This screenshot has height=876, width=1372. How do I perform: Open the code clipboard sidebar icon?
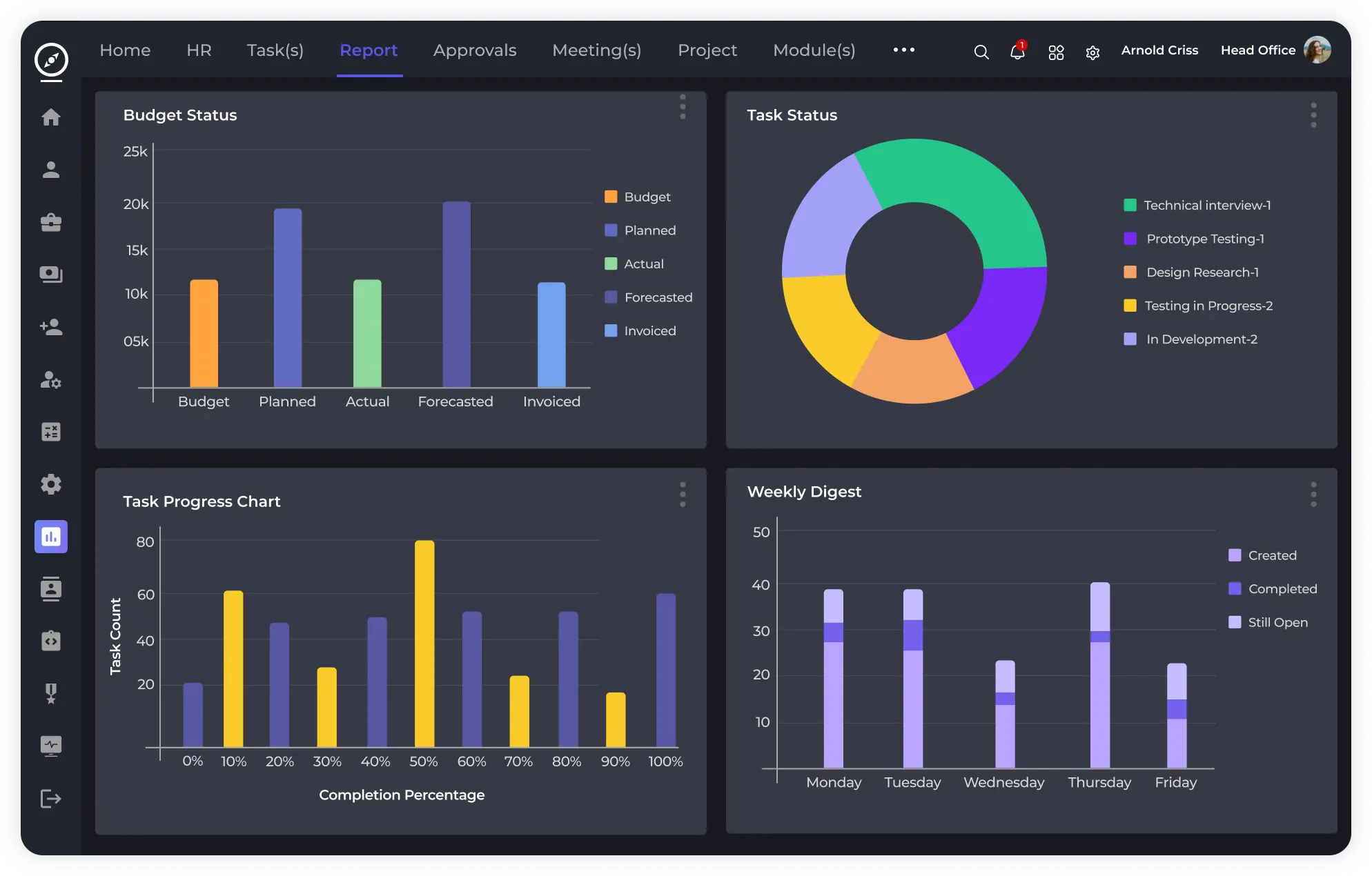coord(51,641)
